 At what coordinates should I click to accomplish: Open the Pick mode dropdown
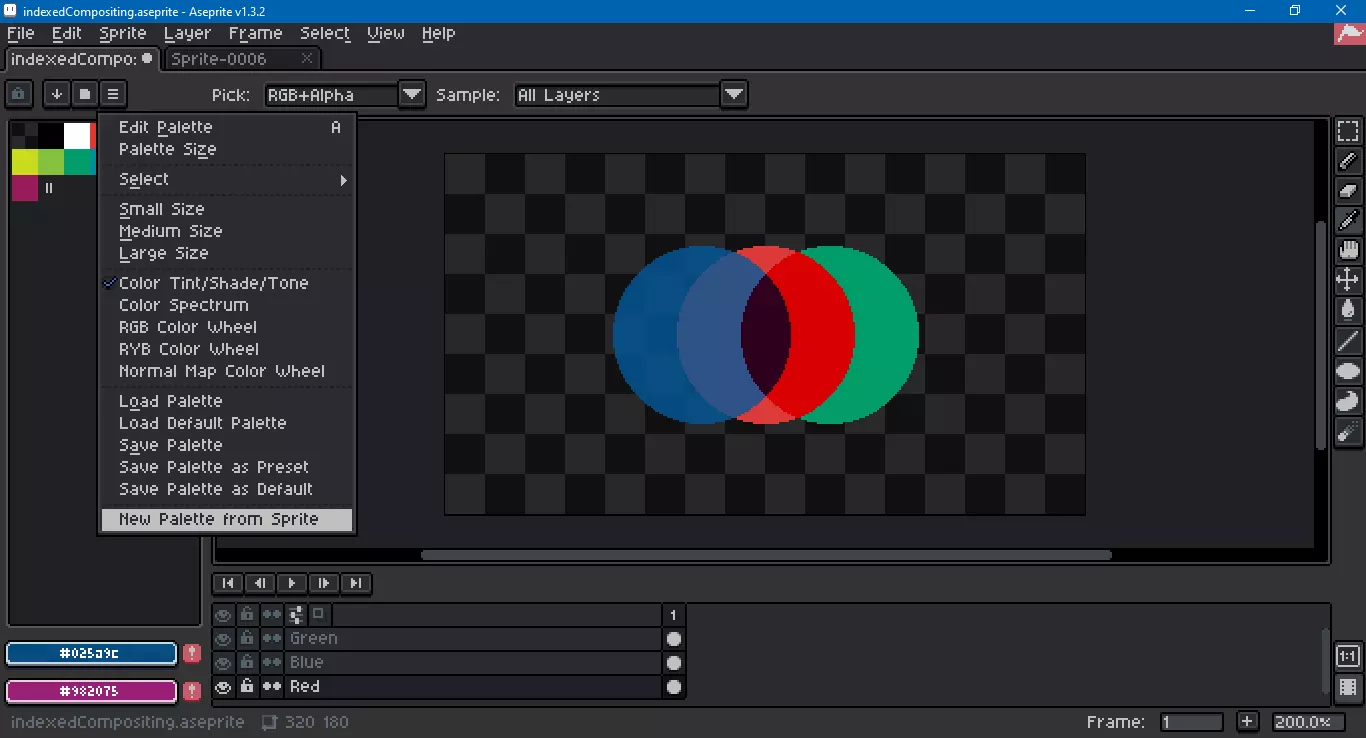point(411,95)
